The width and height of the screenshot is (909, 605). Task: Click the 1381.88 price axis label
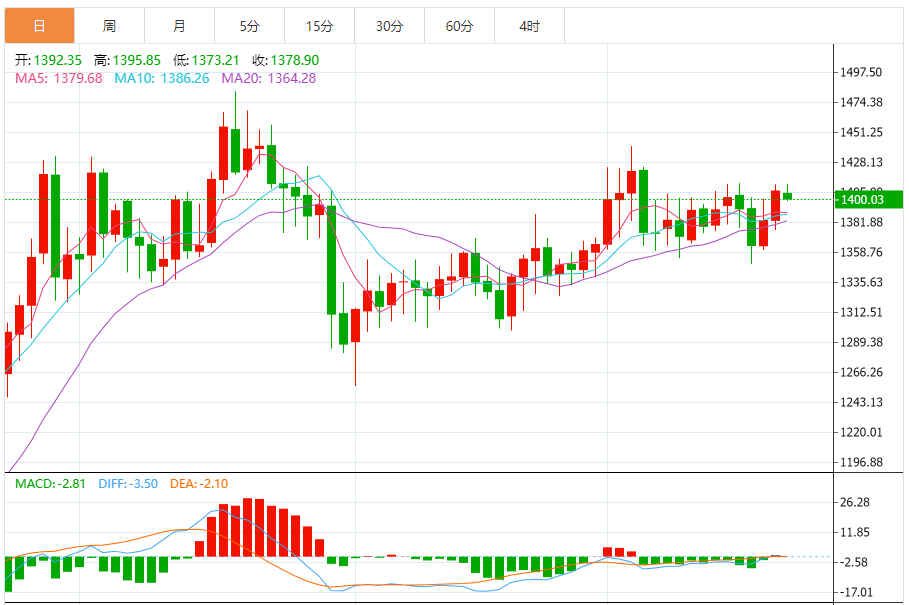point(861,223)
